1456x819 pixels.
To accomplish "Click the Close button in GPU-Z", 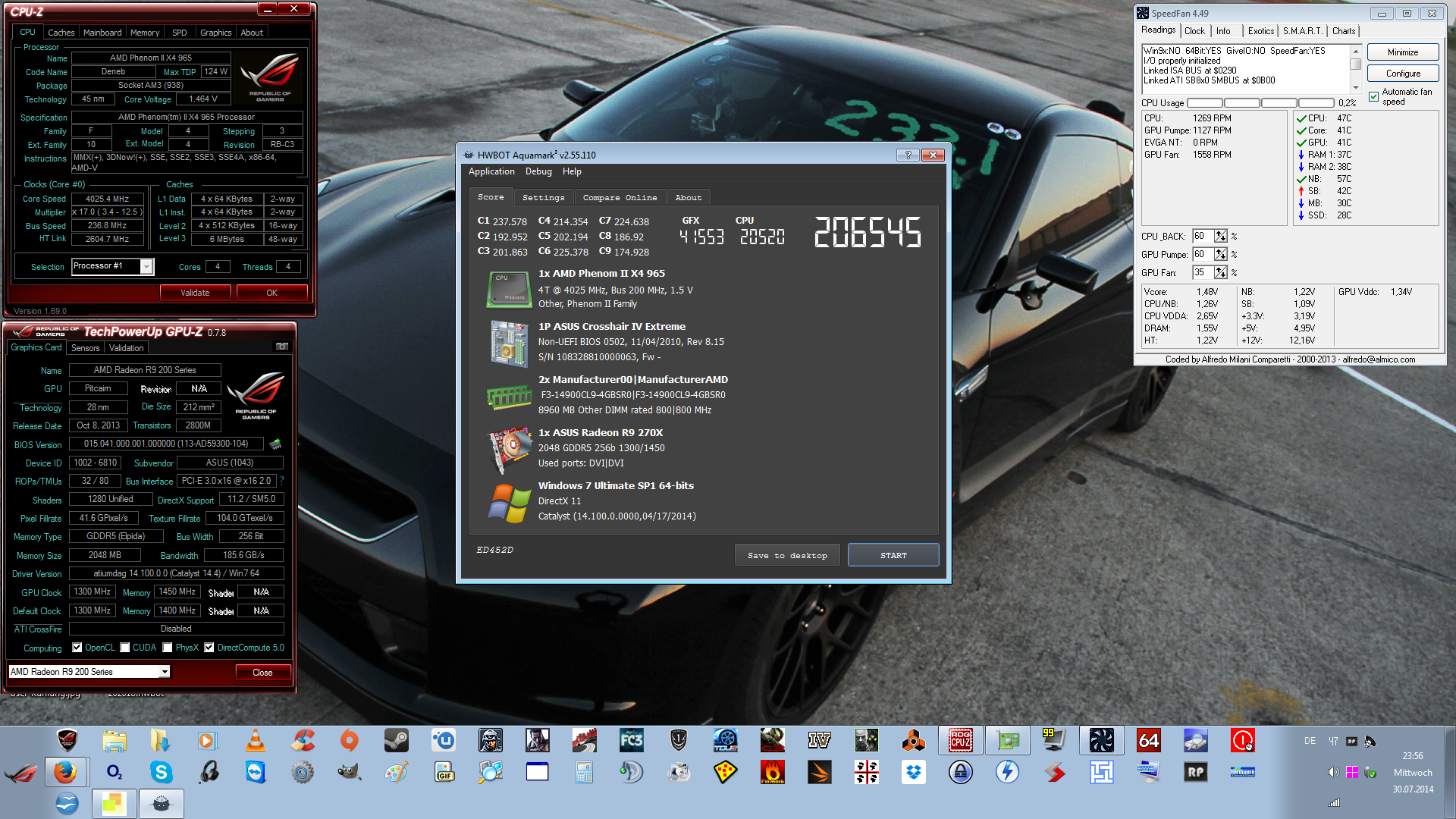I will 262,673.
